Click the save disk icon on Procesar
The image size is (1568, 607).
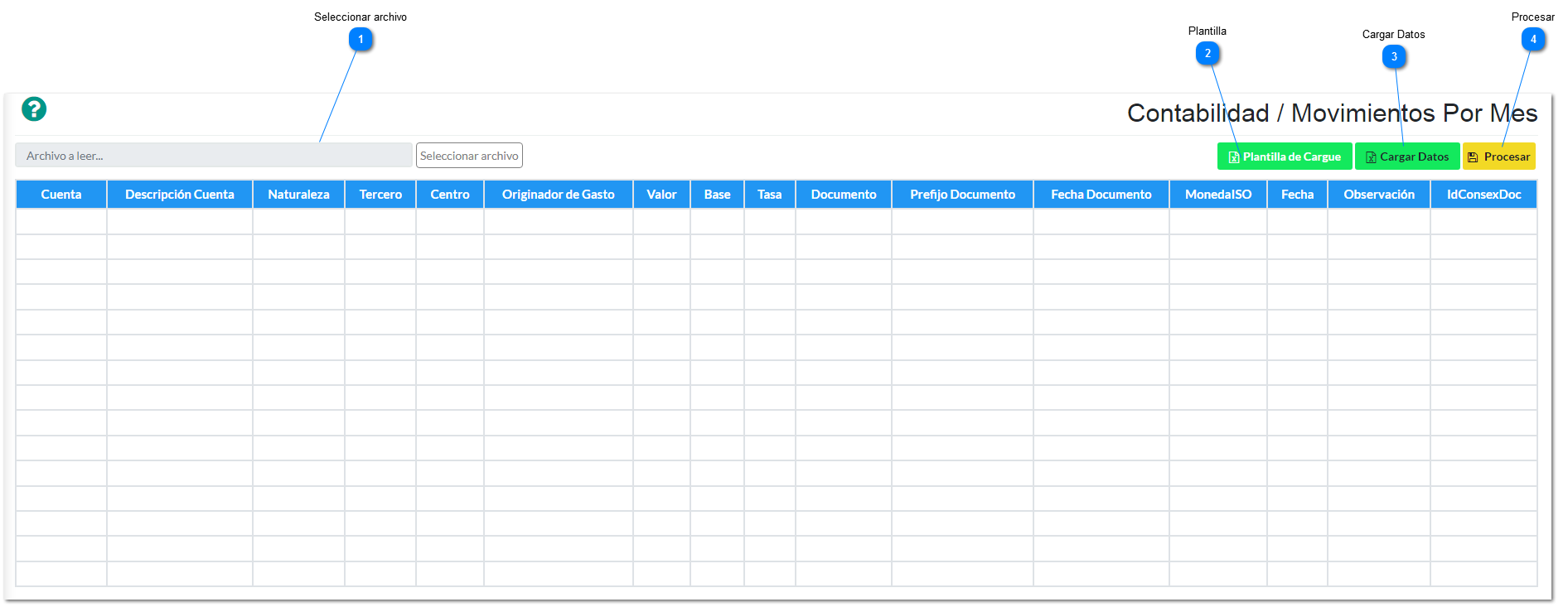(x=1473, y=157)
